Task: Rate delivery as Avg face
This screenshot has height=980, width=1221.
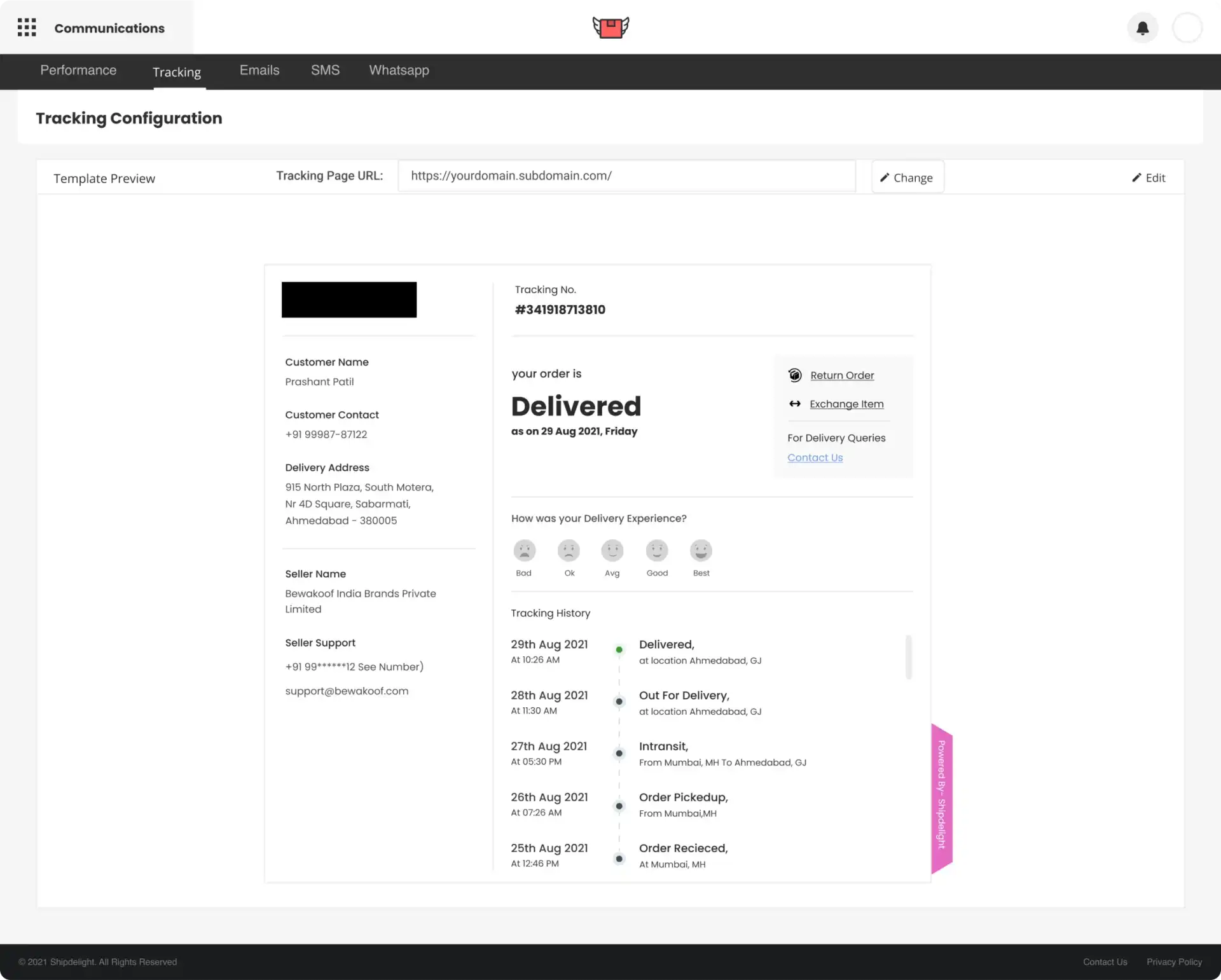Action: 612,551
